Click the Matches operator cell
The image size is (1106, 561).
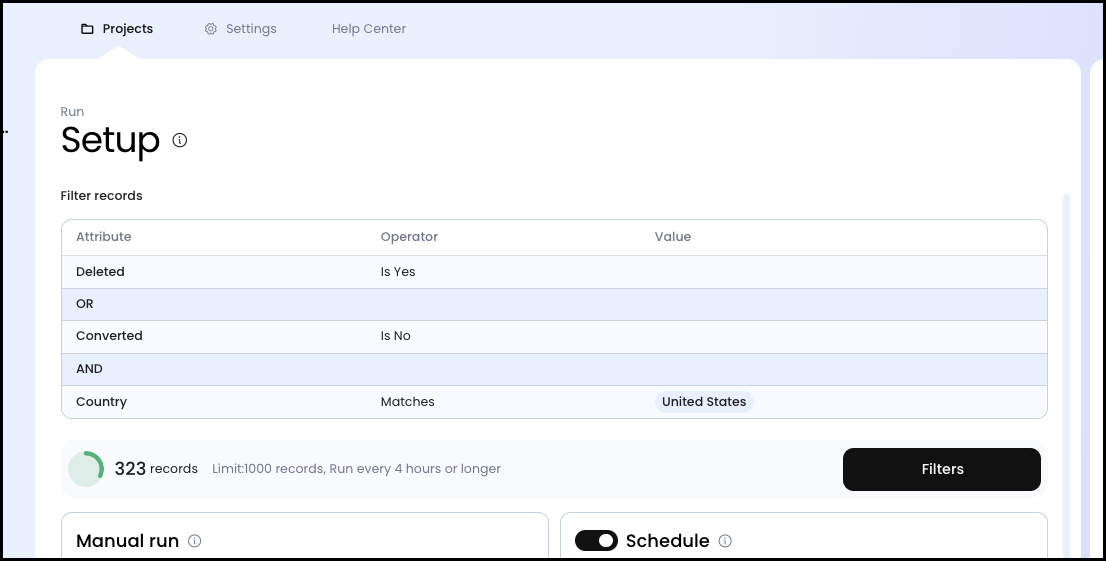click(408, 402)
